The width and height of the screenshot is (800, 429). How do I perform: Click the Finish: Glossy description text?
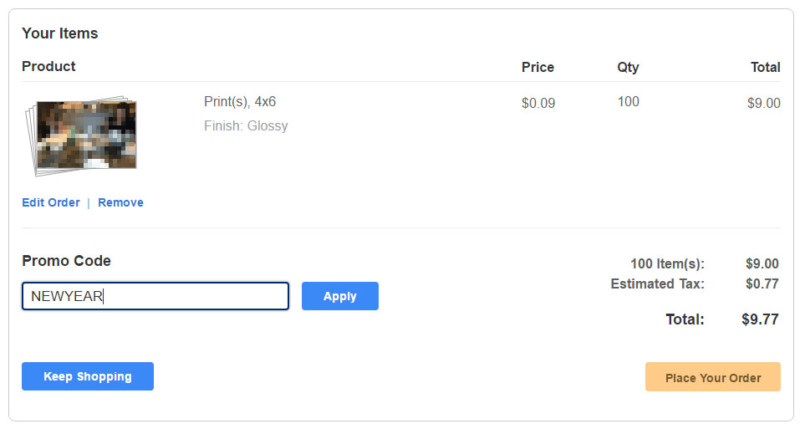tap(246, 125)
